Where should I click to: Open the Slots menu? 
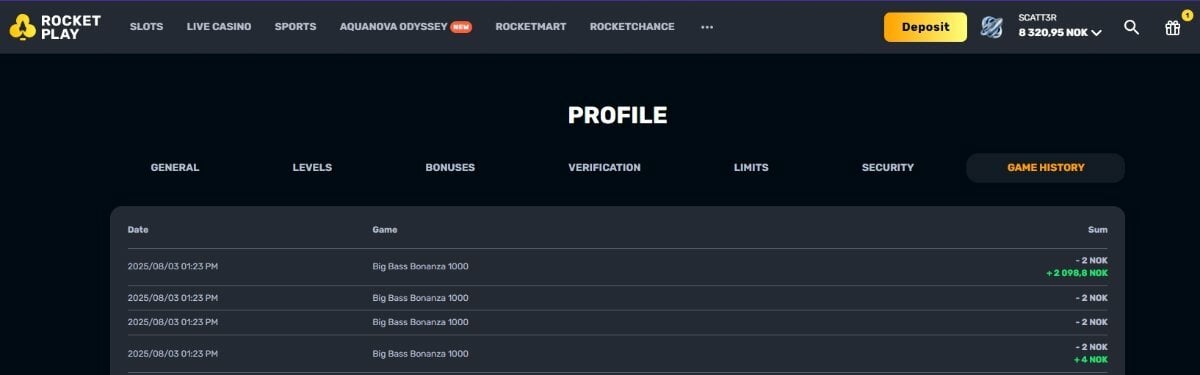(x=146, y=27)
